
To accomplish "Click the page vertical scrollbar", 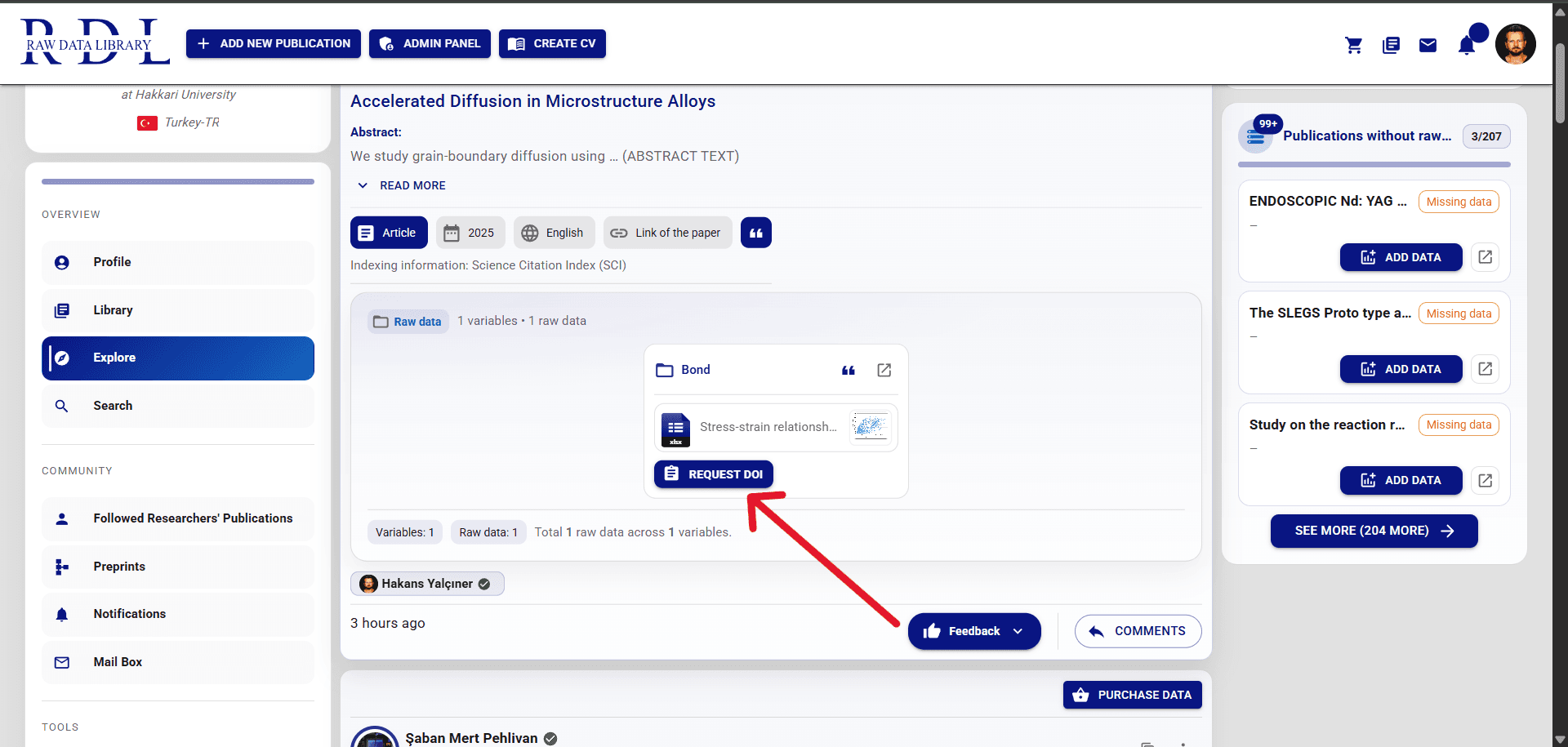I will click(1560, 82).
